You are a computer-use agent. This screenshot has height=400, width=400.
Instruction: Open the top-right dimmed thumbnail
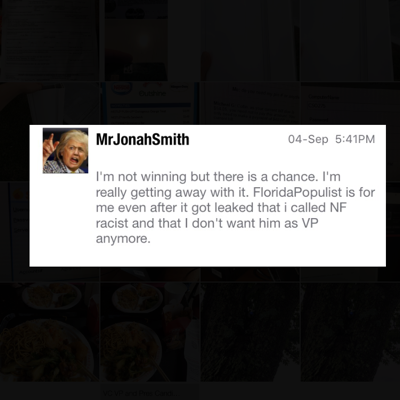pyautogui.click(x=350, y=40)
